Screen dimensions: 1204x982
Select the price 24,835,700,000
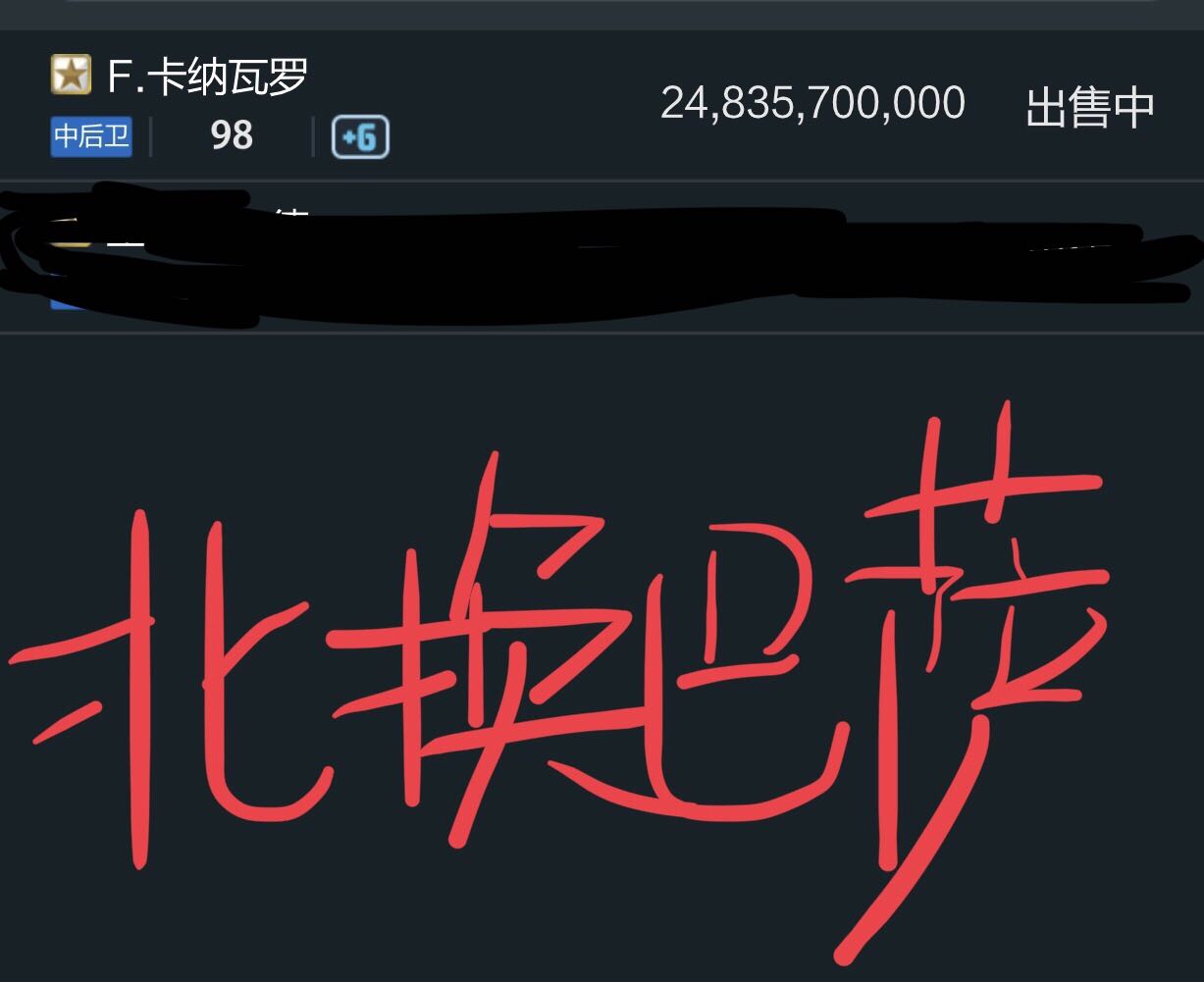(812, 103)
